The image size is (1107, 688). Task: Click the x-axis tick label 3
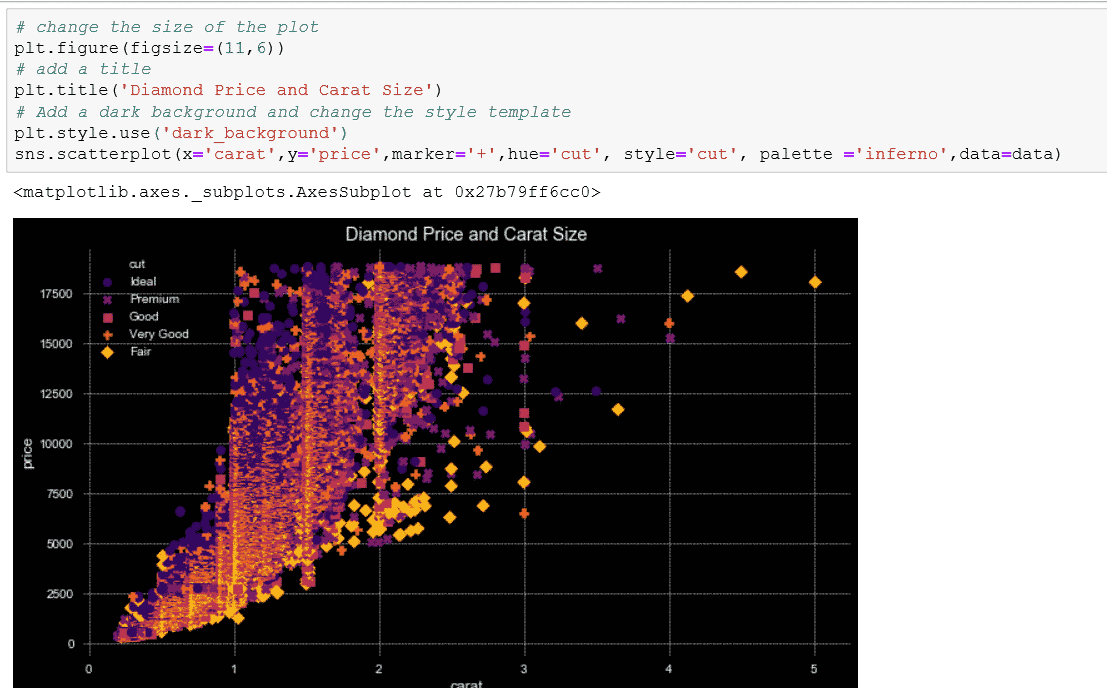(x=524, y=668)
